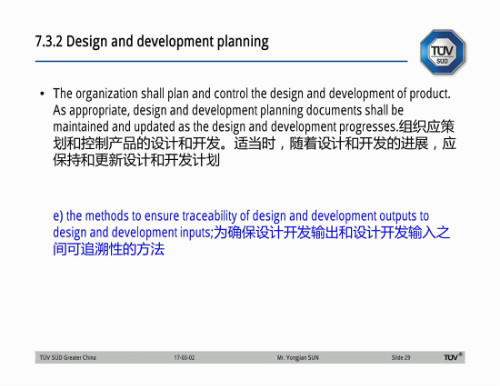Select the slide title '7.3.2 Design and development planning'
Image resolution: width=500 pixels, height=386 pixels.
(x=152, y=42)
